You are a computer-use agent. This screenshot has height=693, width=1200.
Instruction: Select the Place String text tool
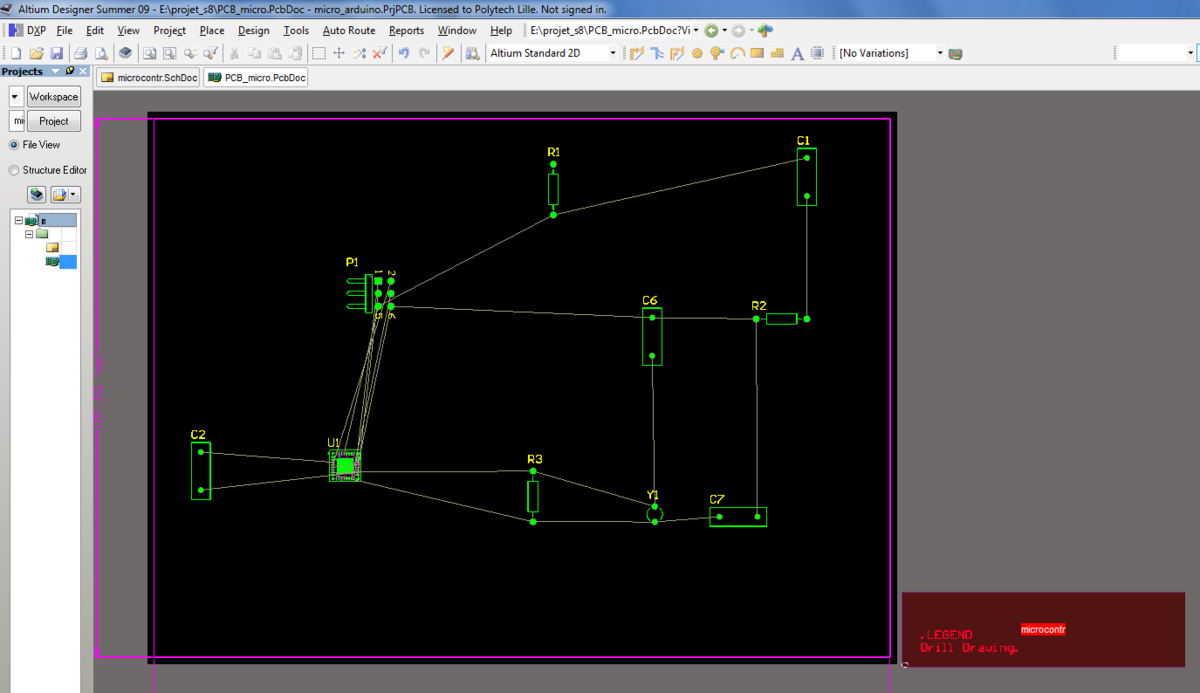(797, 53)
